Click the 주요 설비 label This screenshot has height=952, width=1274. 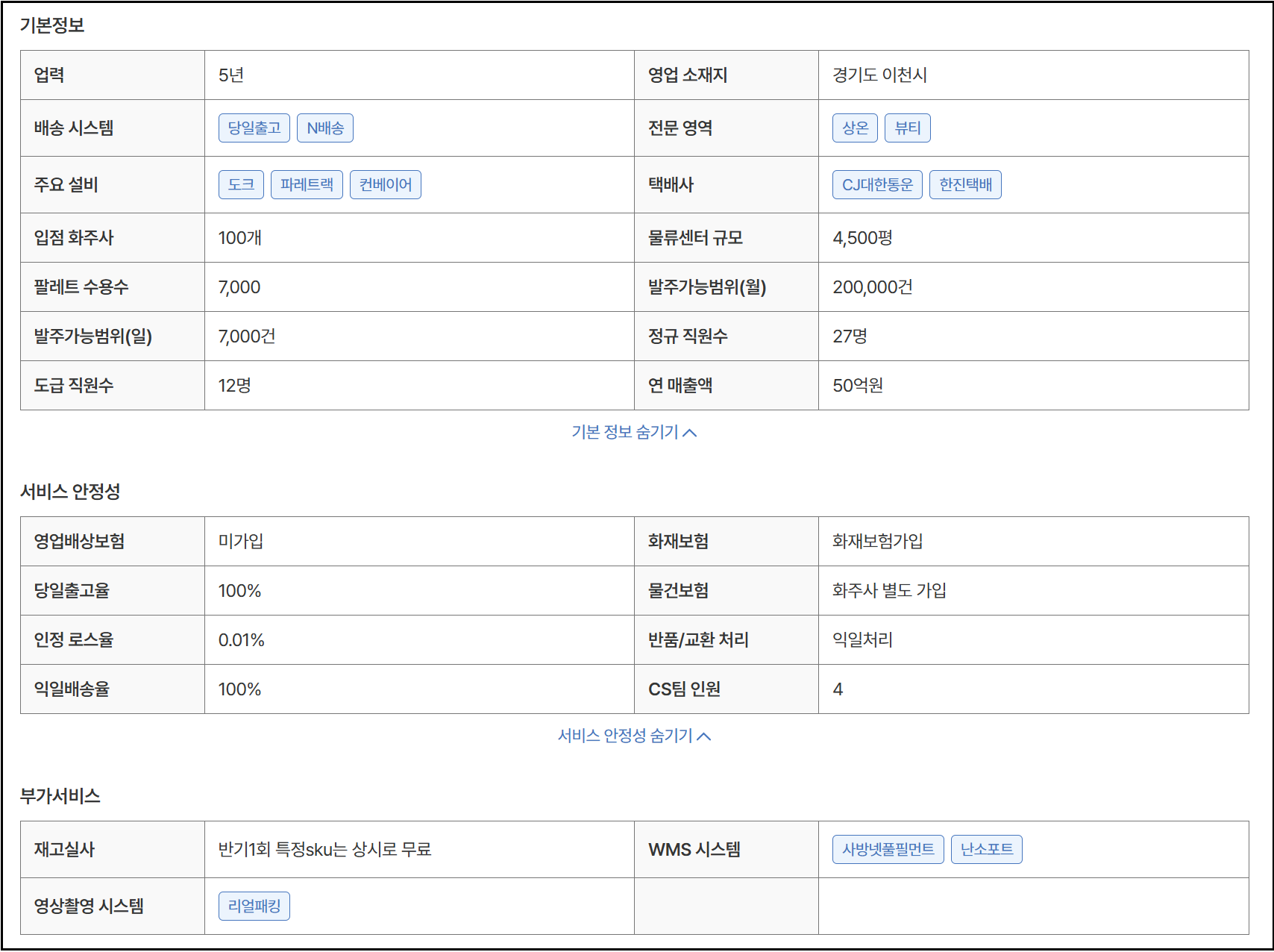pos(66,185)
